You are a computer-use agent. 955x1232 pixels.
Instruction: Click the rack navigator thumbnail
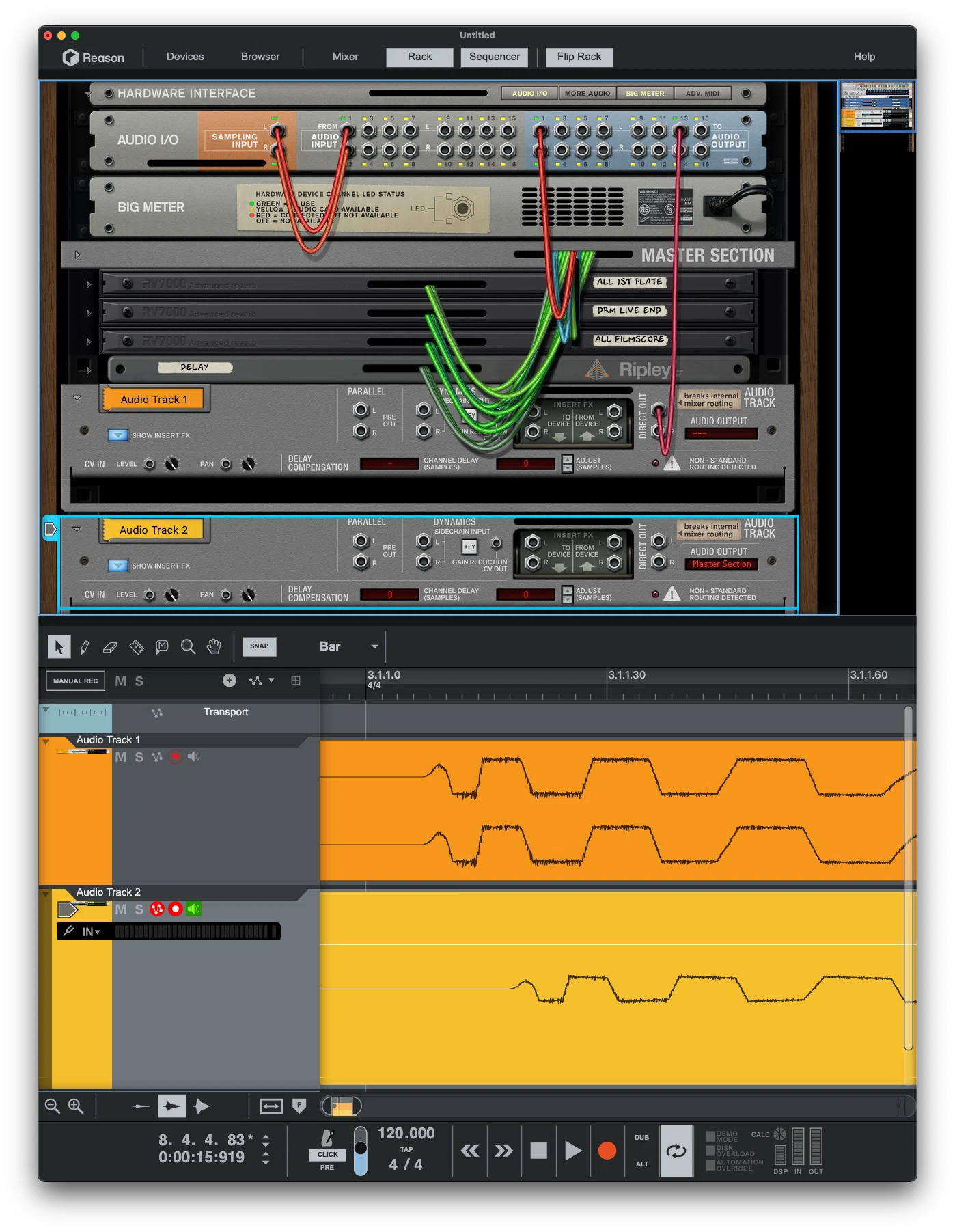point(876,105)
